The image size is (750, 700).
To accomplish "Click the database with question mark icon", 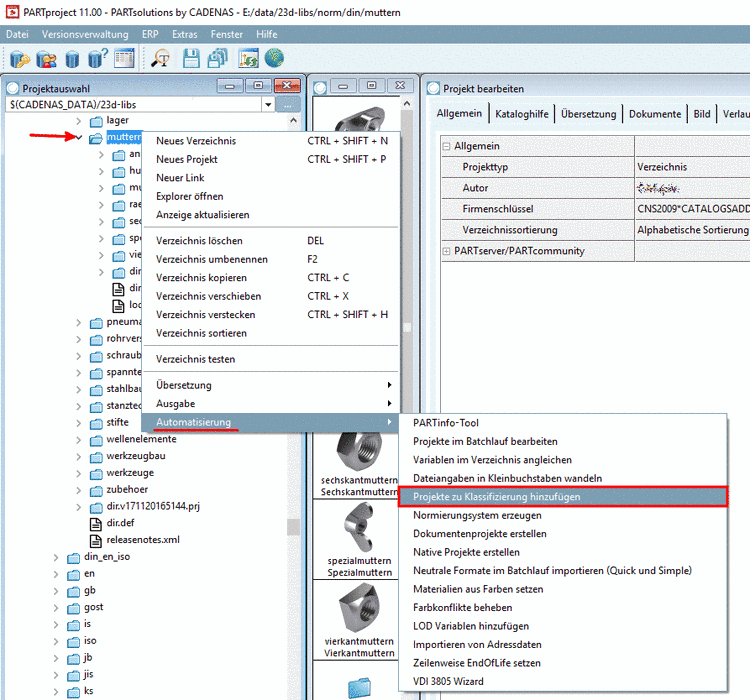I will click(x=98, y=58).
